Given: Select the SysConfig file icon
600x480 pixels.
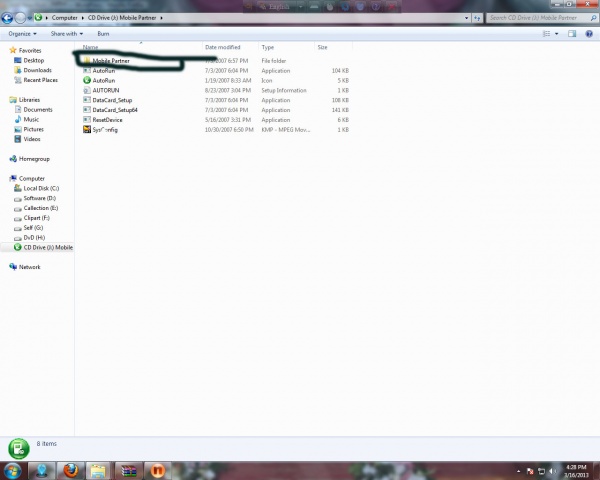Looking at the screenshot, I should point(87,129).
